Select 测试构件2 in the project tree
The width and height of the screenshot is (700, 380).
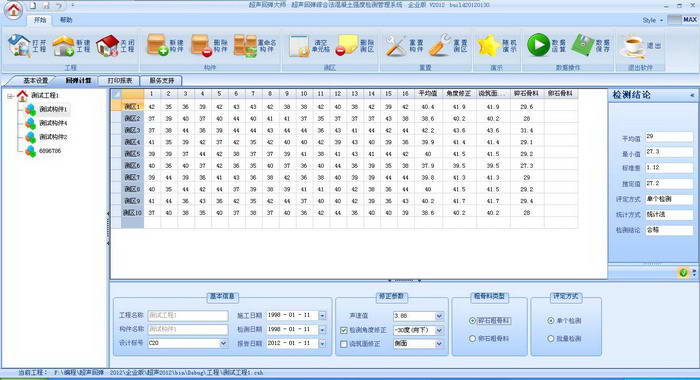pyautogui.click(x=53, y=137)
